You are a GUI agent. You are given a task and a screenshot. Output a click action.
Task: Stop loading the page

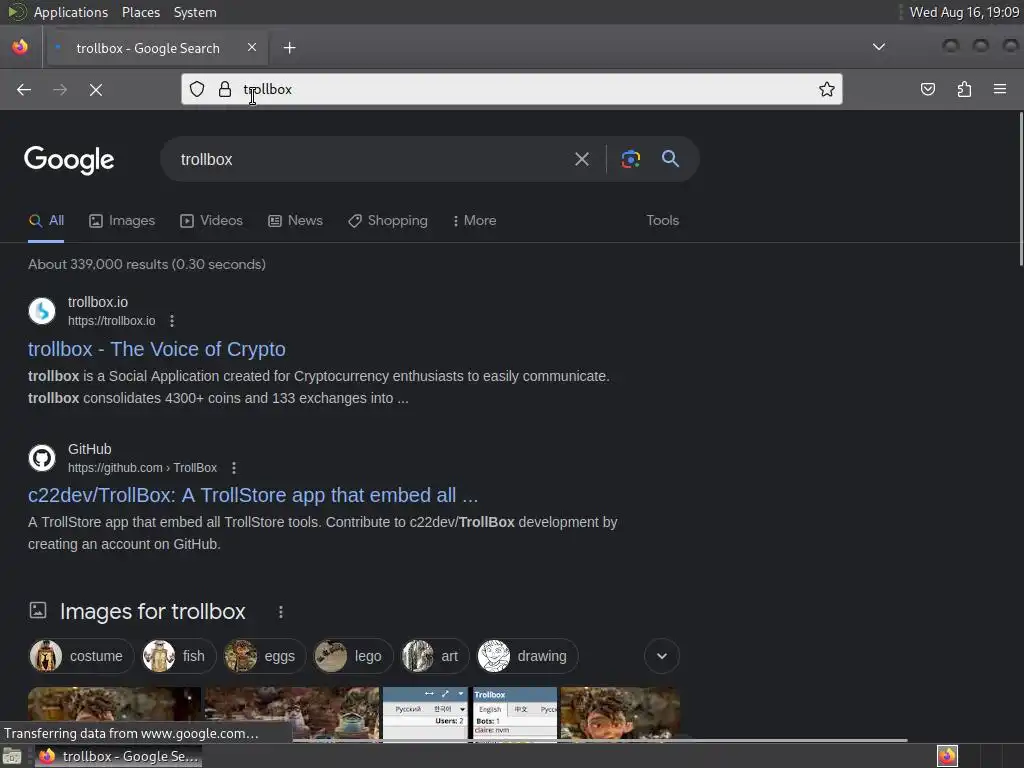96,89
